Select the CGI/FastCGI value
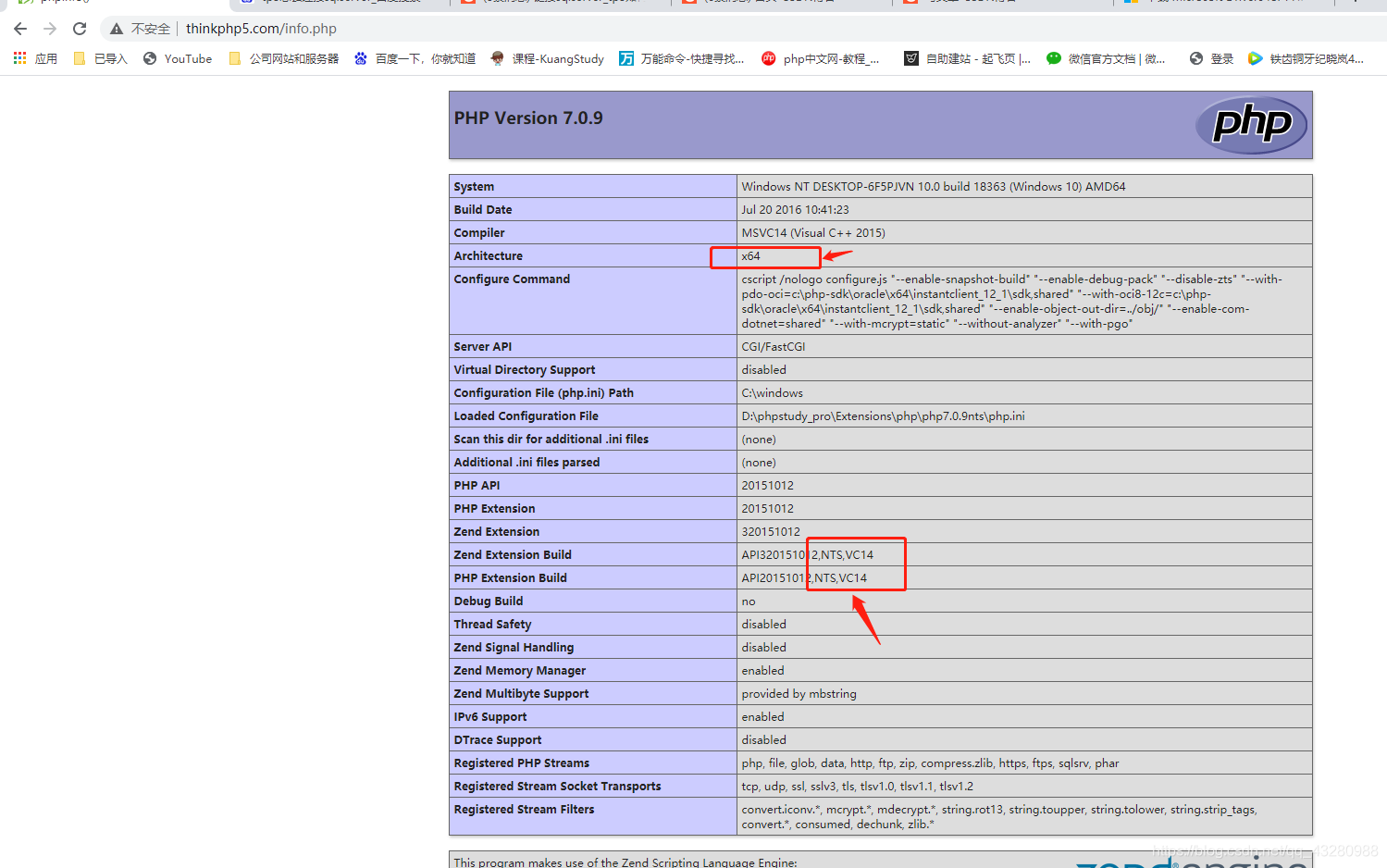The image size is (1387, 868). point(774,346)
